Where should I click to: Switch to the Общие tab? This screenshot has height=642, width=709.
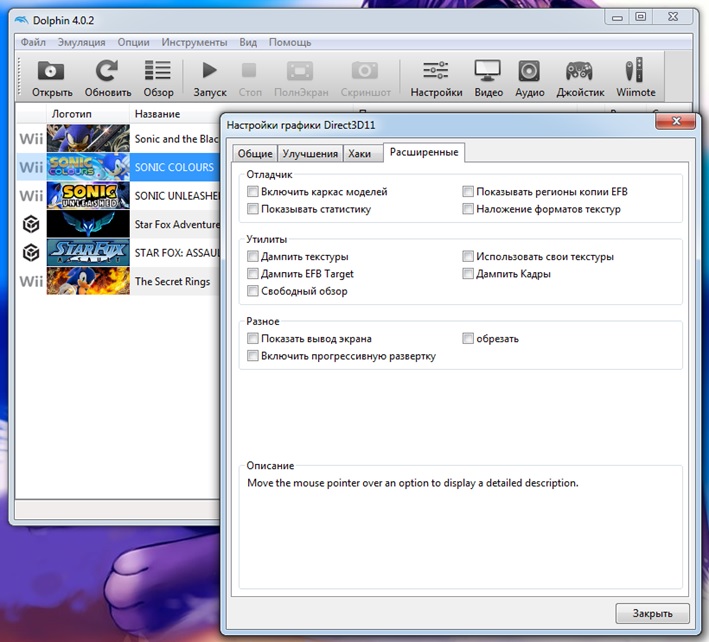pyautogui.click(x=255, y=154)
